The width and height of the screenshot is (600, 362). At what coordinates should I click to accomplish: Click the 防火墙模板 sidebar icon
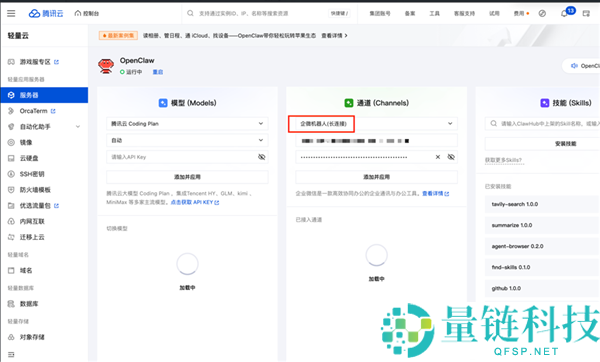tap(11, 190)
